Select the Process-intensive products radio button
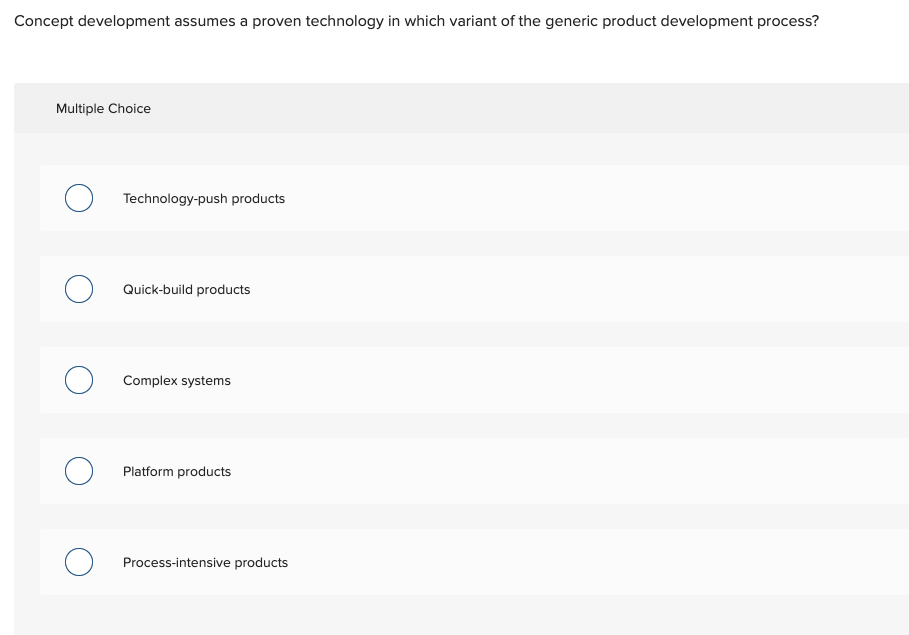The width and height of the screenshot is (909, 635). (x=79, y=562)
